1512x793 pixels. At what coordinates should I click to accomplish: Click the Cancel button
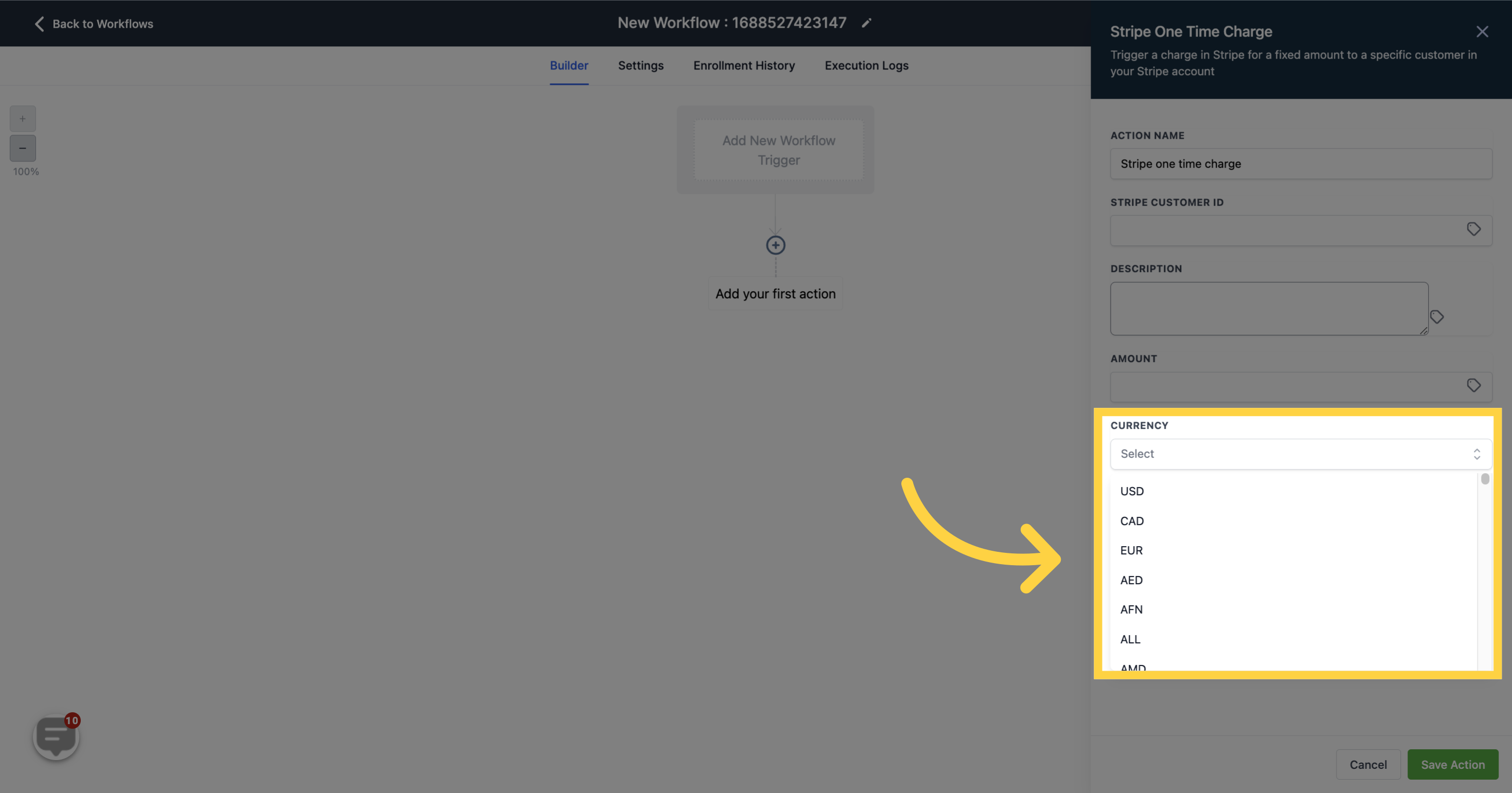pos(1367,764)
